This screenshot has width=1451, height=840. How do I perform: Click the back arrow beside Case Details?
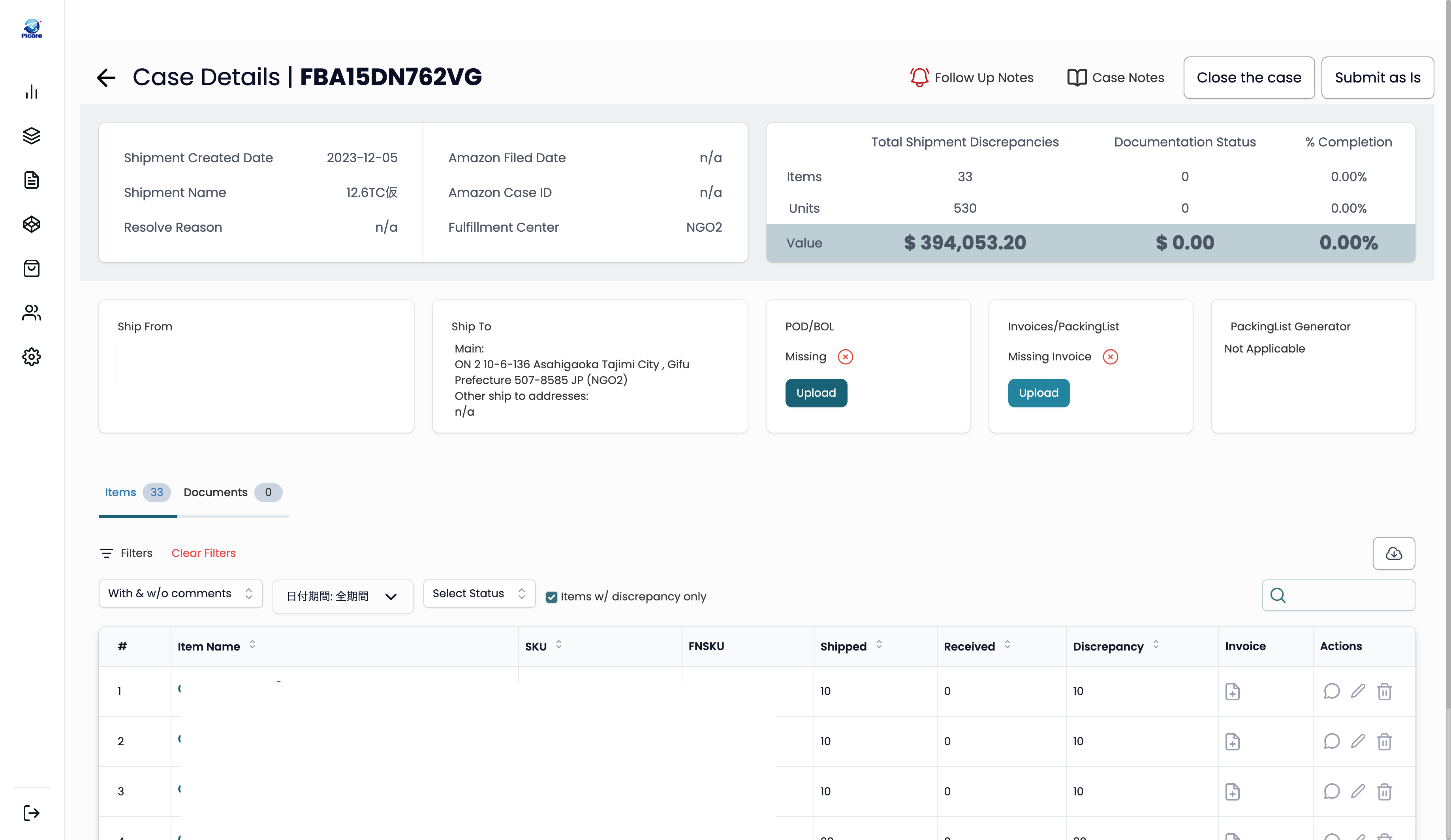(106, 78)
